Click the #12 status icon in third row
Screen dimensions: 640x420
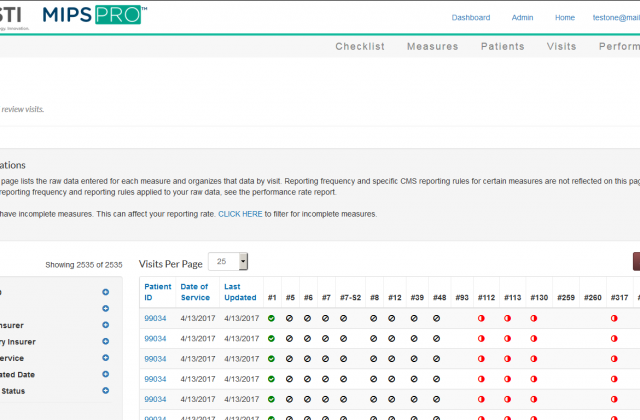391,358
